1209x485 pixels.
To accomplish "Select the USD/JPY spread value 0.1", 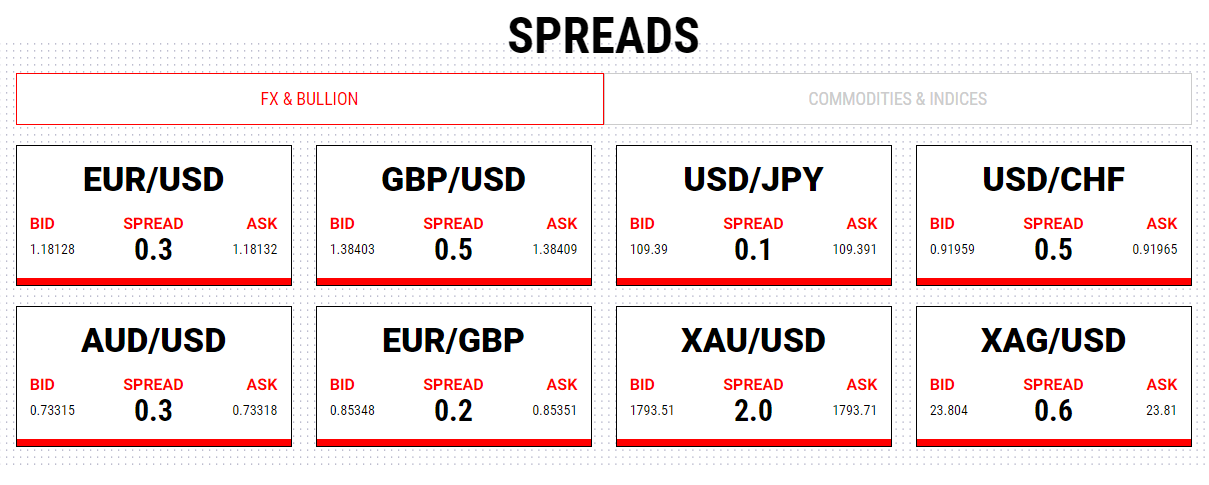I will coord(753,249).
